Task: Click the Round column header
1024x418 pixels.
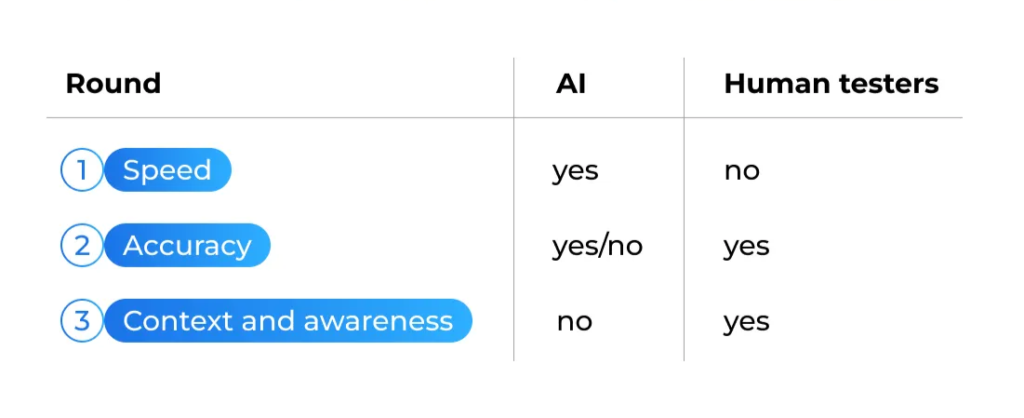Action: point(113,84)
